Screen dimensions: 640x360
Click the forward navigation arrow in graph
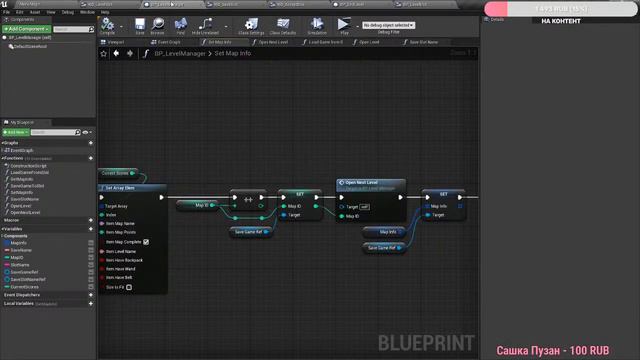pos(130,53)
